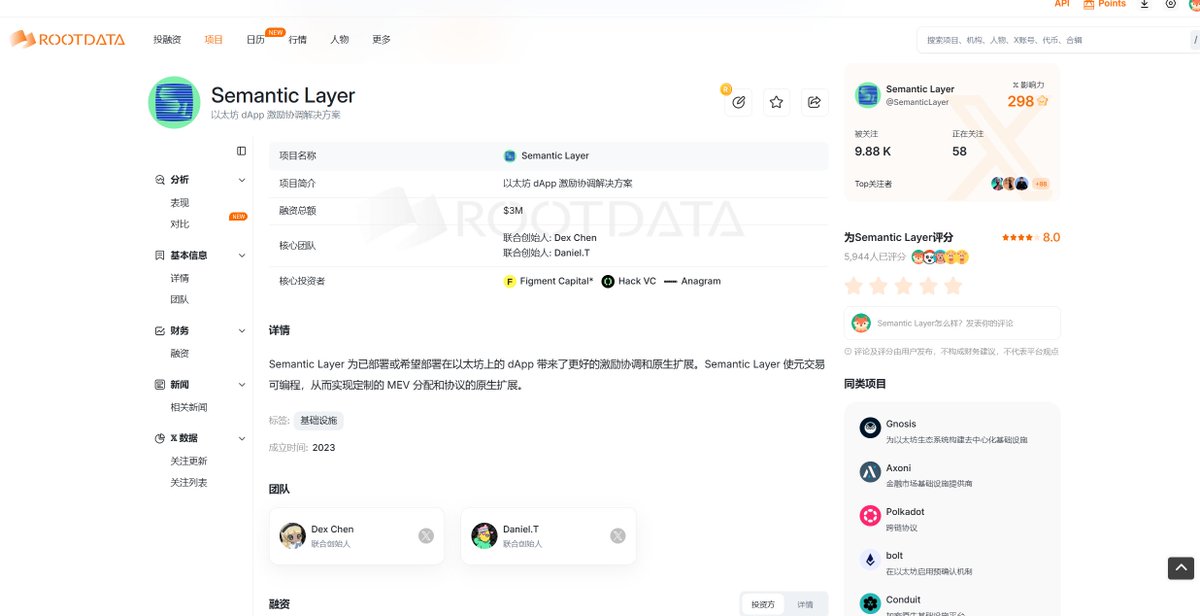Screen dimensions: 1200x616
Task: Go to 团队 in sidebar
Action: click(x=179, y=299)
